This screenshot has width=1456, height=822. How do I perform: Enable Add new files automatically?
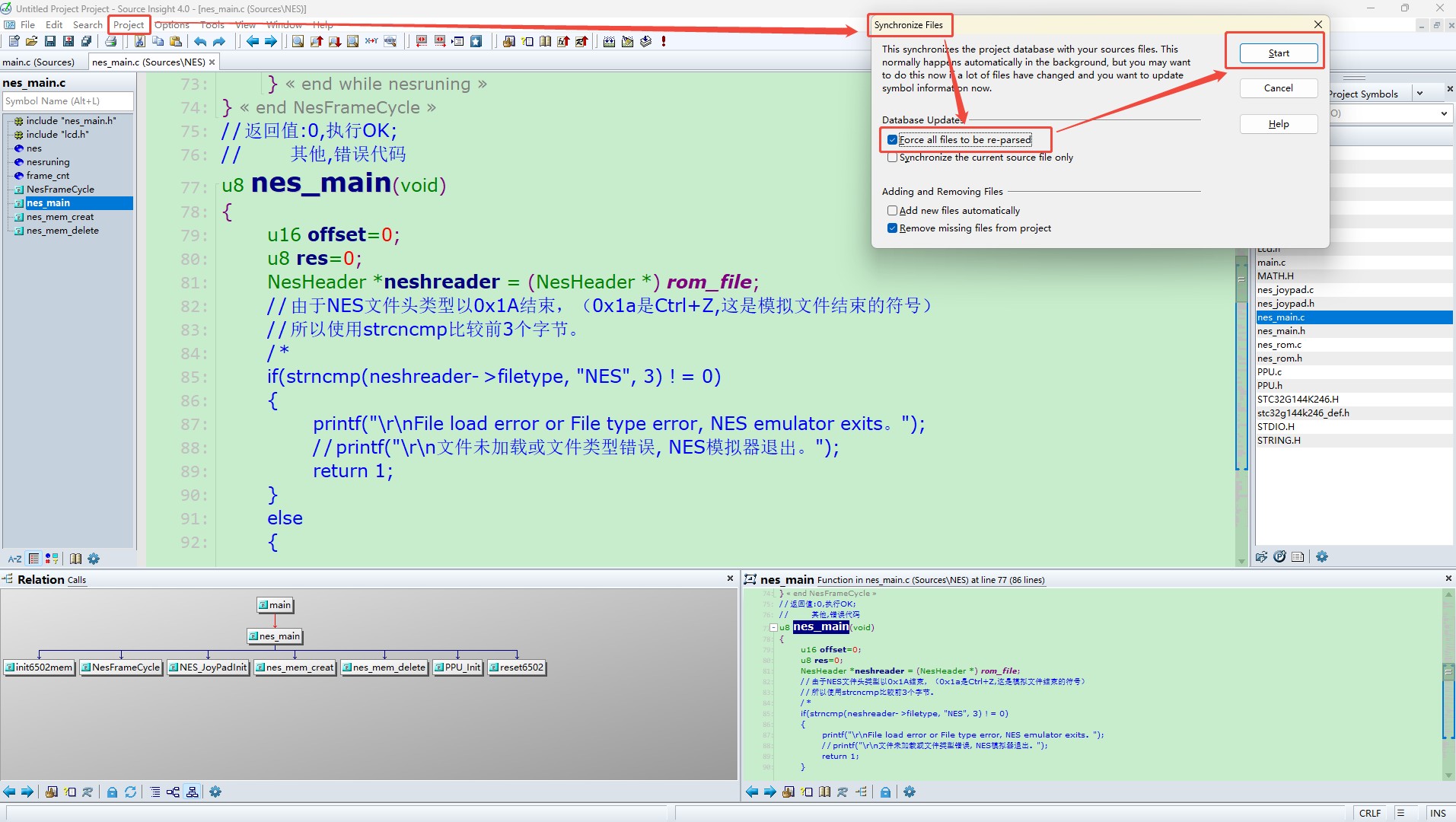892,211
